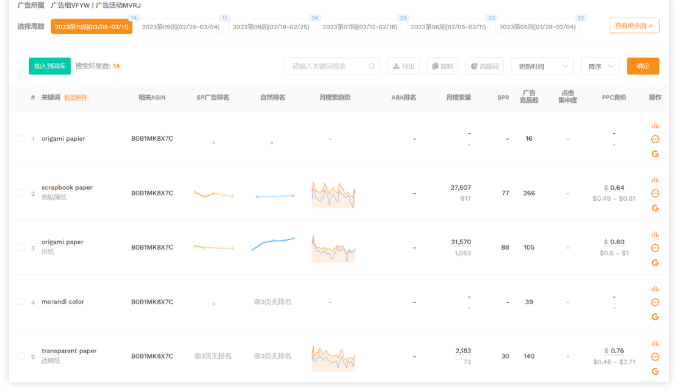Click Google search icon for scrapbook paper
Viewport: 675px width, 389px height.
tap(655, 208)
